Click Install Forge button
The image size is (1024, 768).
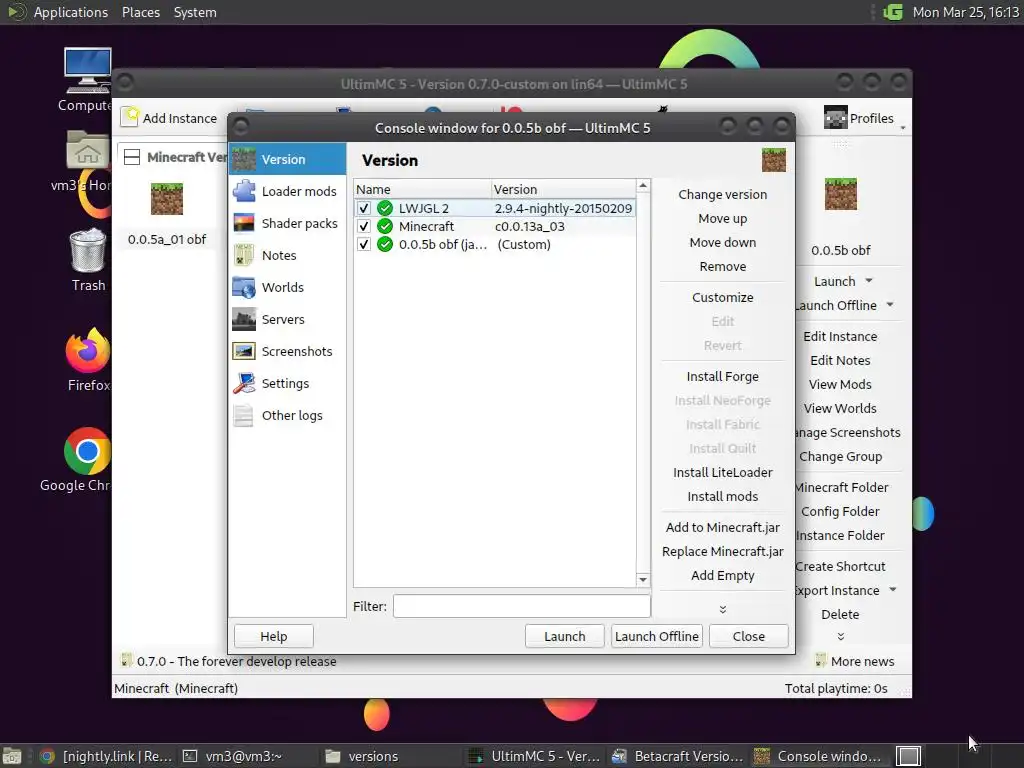click(722, 377)
